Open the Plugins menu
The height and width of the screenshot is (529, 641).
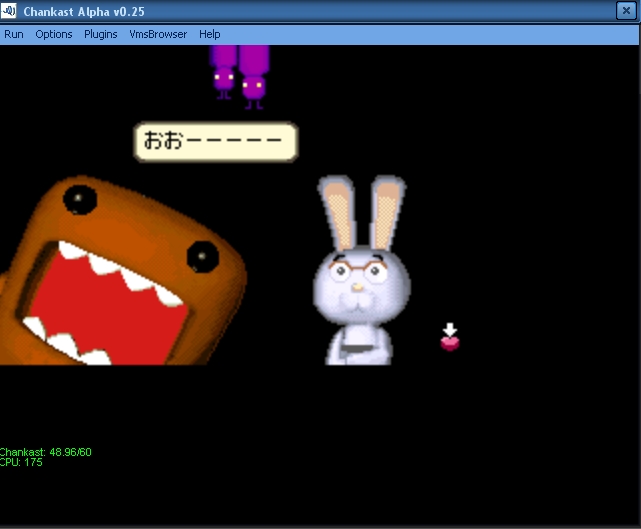tap(101, 34)
